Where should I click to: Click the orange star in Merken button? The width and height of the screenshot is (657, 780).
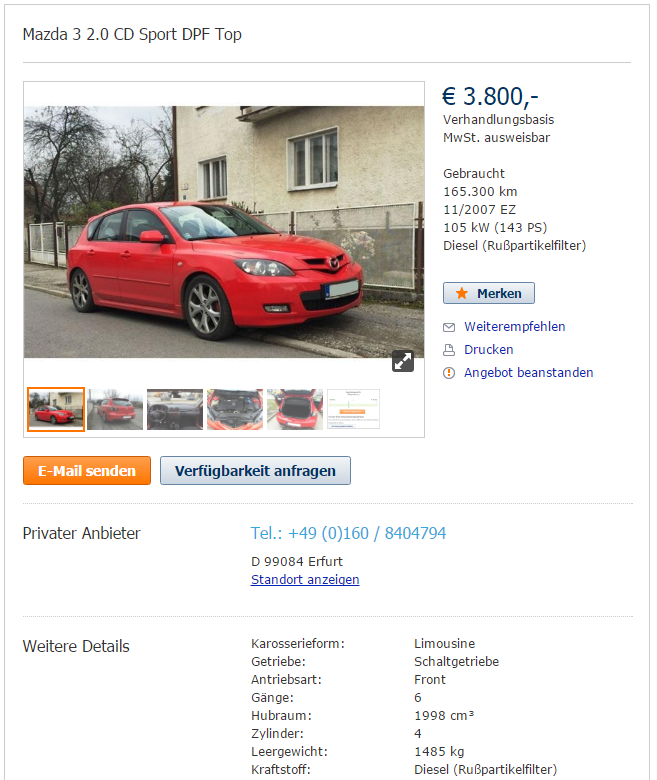(462, 293)
